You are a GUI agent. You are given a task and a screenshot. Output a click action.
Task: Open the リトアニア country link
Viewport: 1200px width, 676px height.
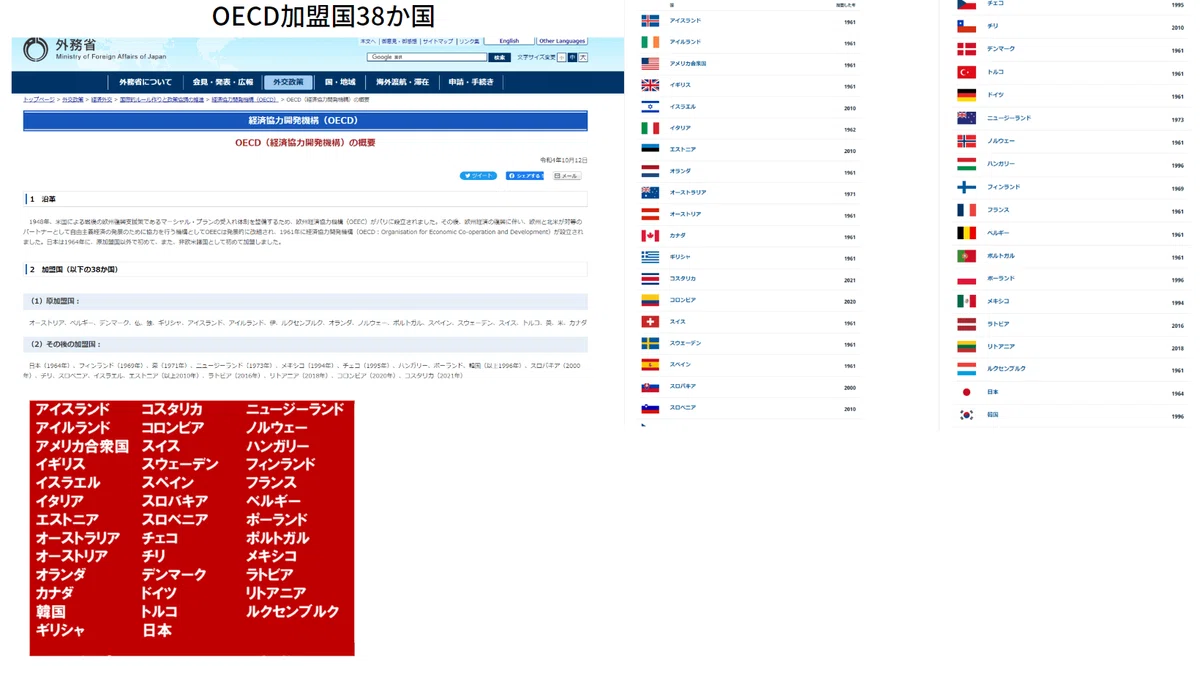click(x=1001, y=347)
